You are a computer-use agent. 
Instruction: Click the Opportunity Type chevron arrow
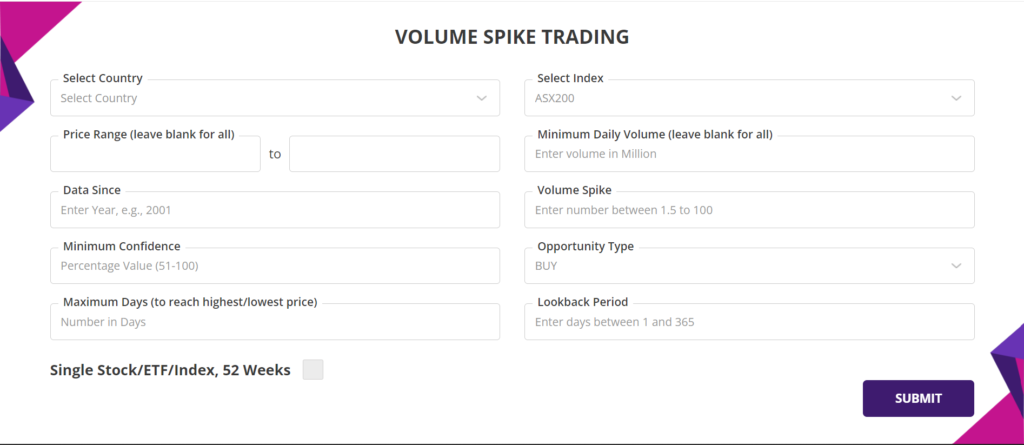[x=957, y=266]
